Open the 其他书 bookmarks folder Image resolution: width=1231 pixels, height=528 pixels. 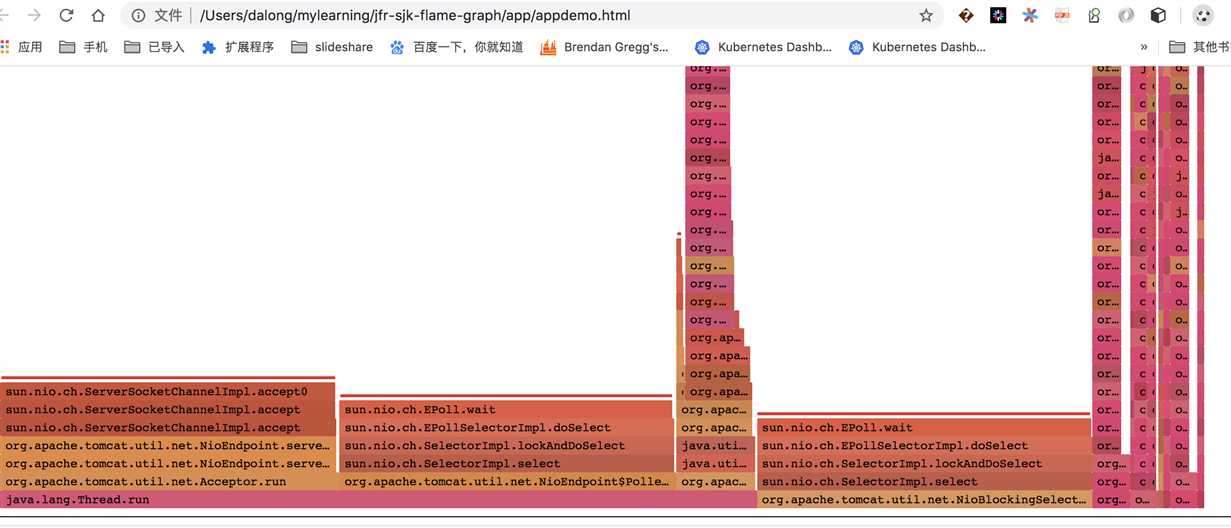click(1199, 47)
